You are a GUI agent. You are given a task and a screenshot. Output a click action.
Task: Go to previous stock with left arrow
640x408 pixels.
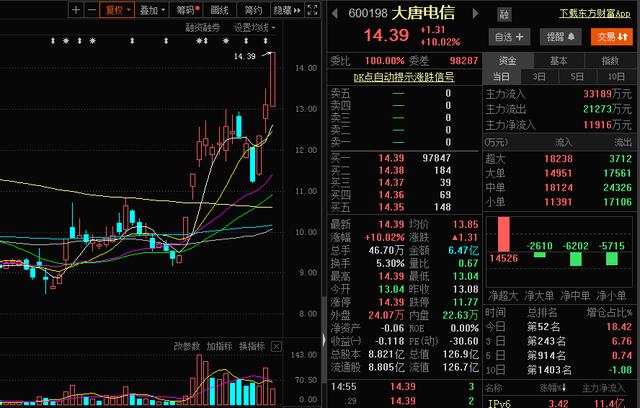(335, 13)
